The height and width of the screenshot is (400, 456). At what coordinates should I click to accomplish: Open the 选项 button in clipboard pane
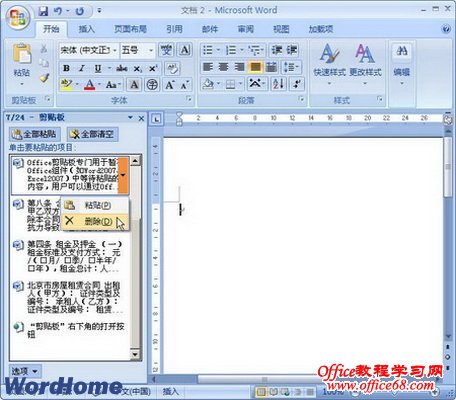pos(25,371)
